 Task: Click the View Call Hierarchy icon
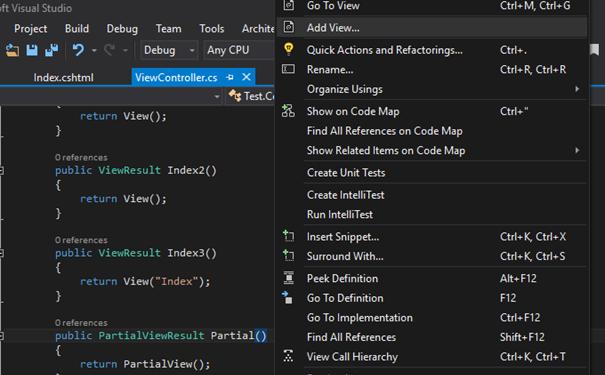point(288,356)
